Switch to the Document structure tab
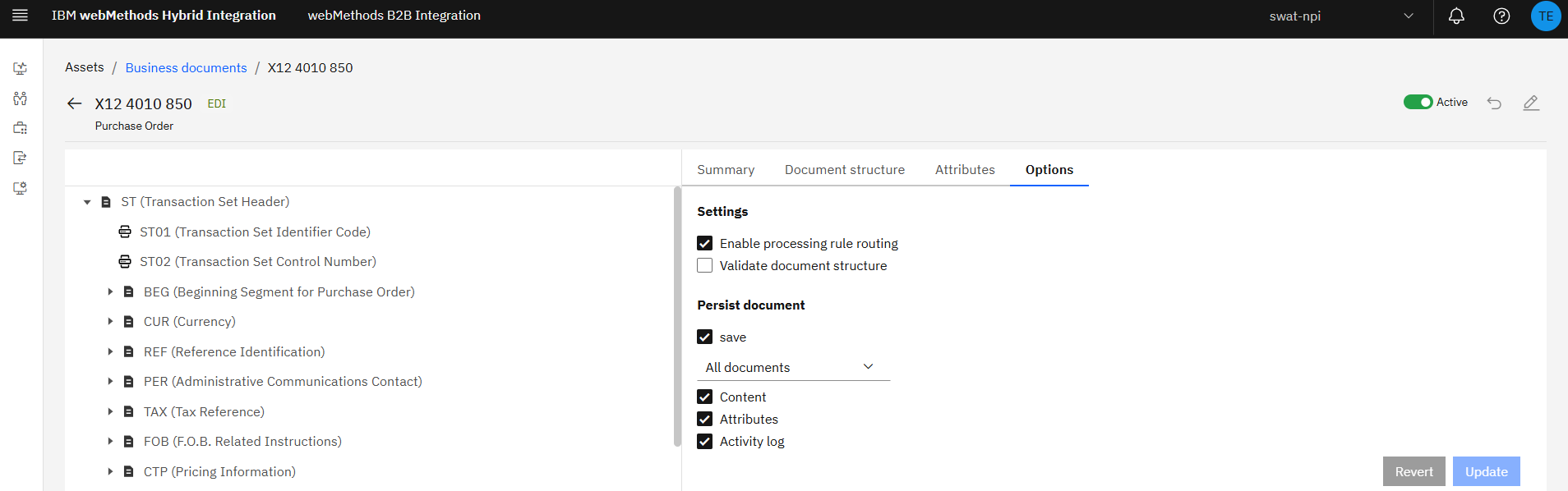1568x491 pixels. pos(844,169)
